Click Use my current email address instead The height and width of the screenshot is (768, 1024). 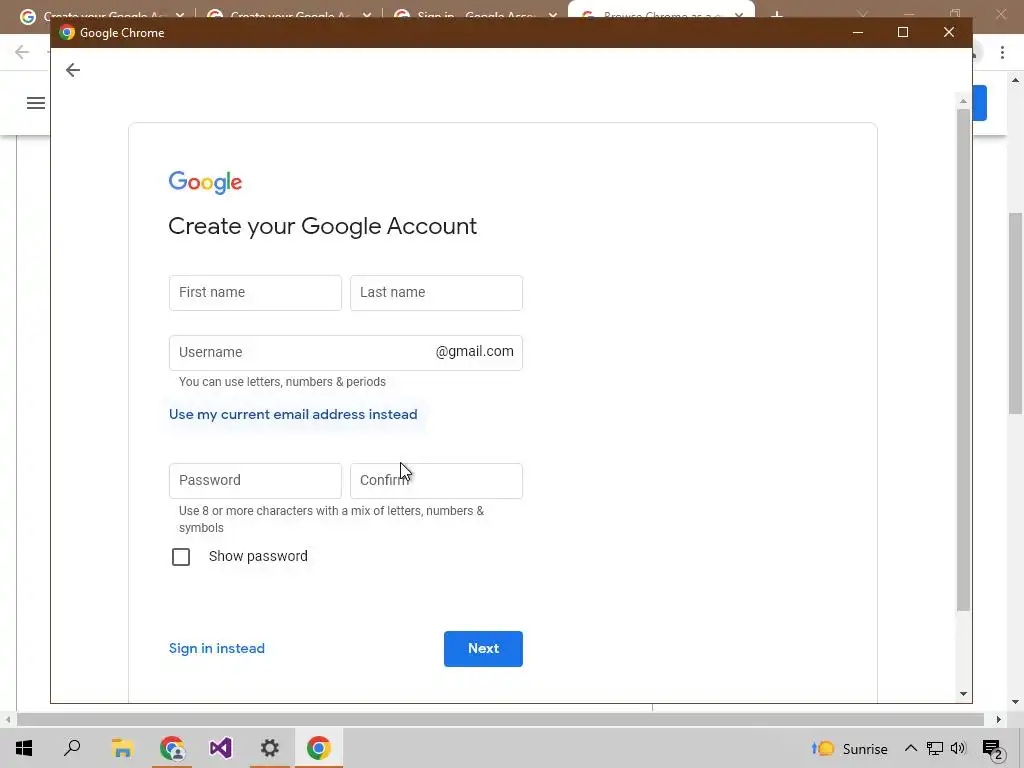(293, 415)
